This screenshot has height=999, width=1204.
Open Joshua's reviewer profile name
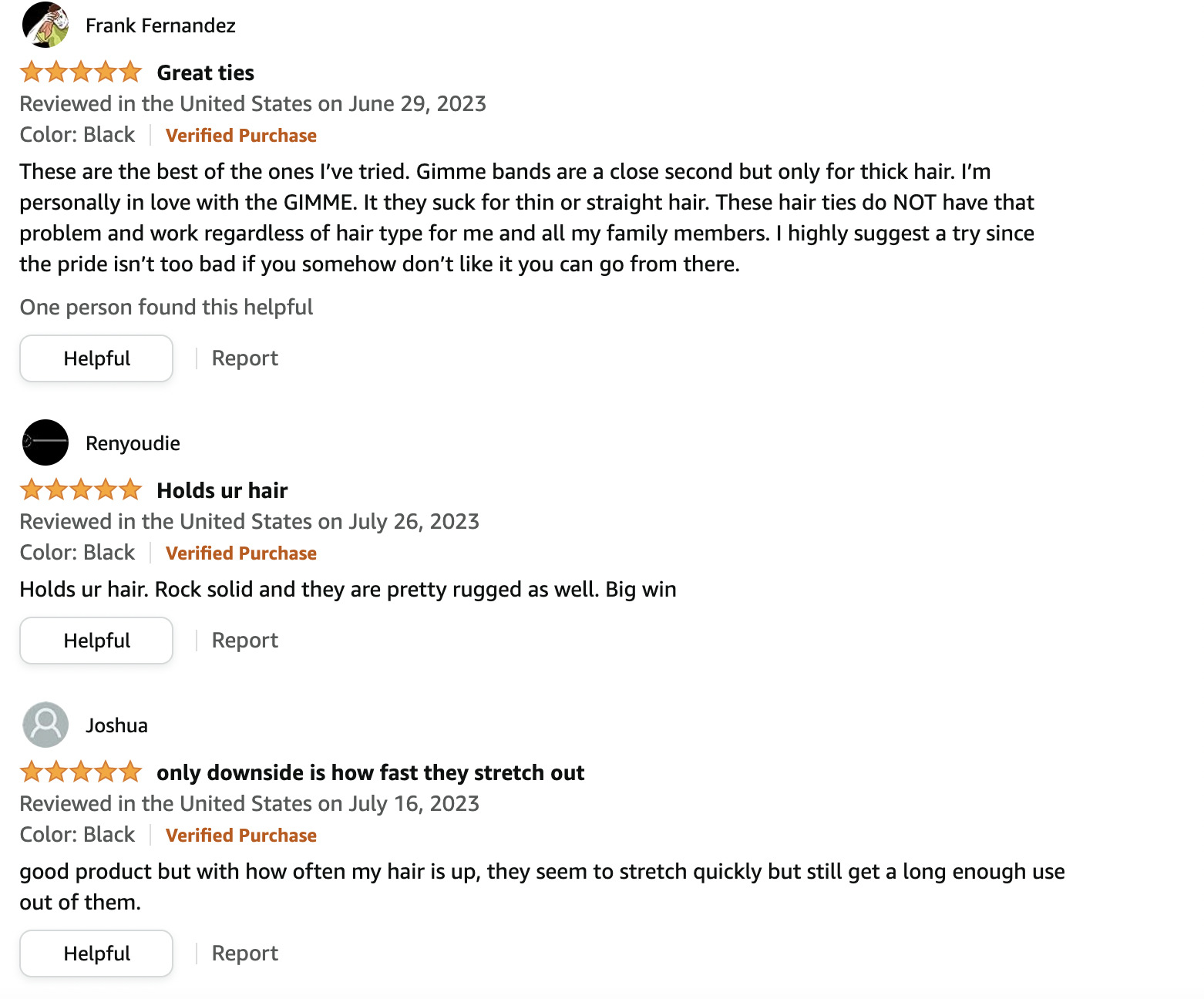click(x=116, y=725)
